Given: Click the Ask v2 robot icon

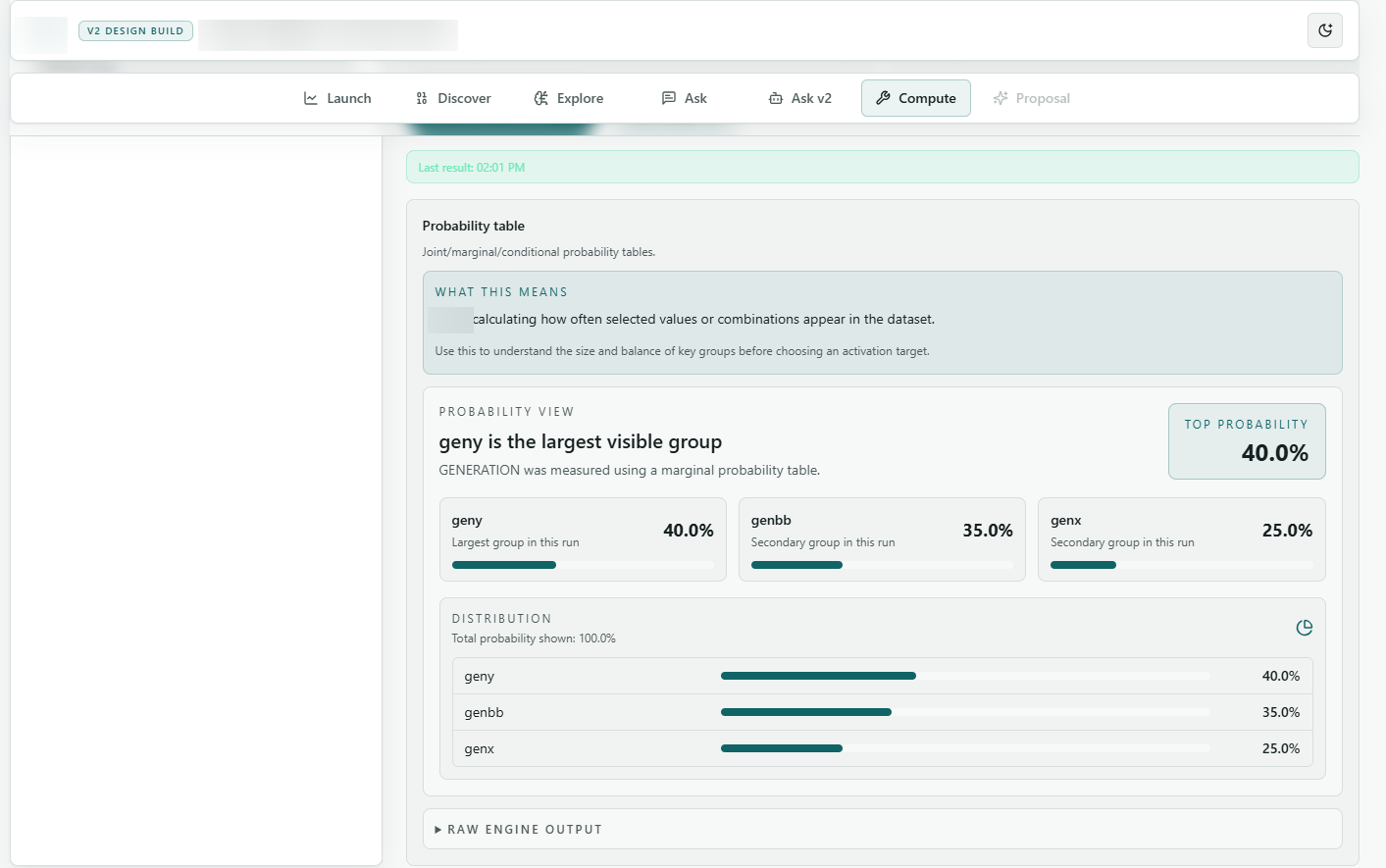Looking at the screenshot, I should (776, 98).
